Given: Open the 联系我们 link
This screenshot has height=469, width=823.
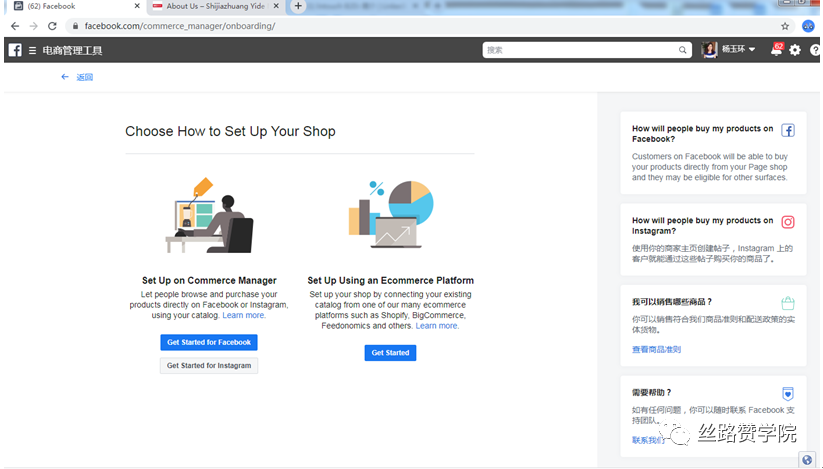Looking at the screenshot, I should (648, 440).
